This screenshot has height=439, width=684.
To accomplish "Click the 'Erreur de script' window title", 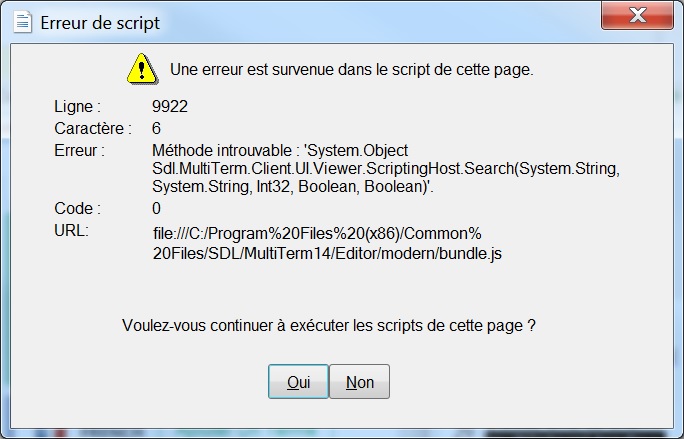I will click(x=100, y=23).
